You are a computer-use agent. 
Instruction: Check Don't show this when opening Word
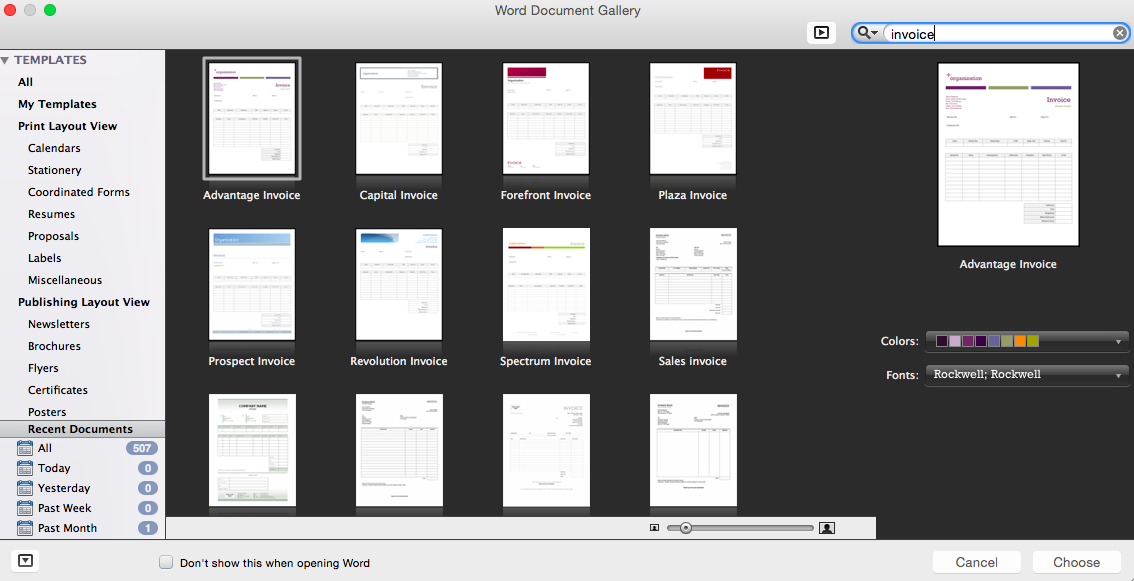(166, 562)
